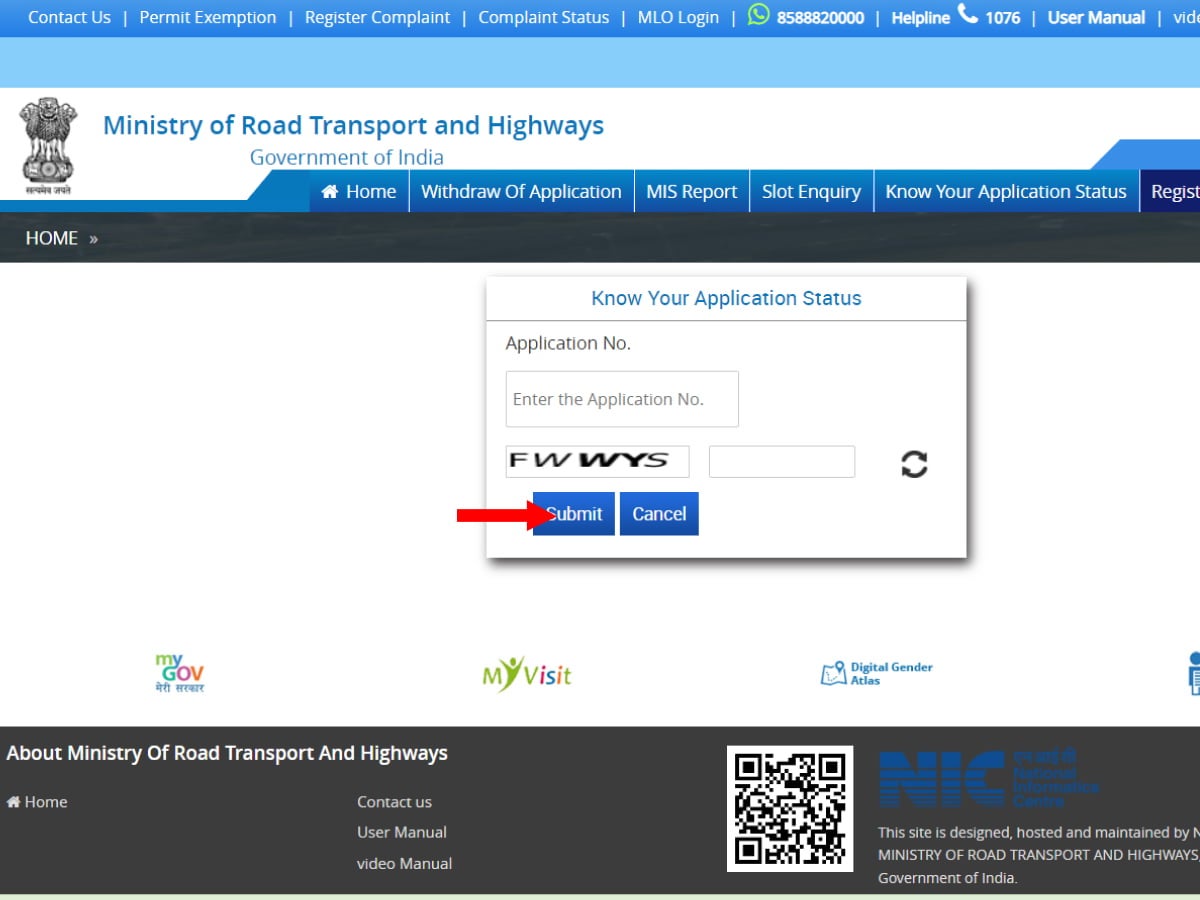Select Slot Enquiry from the navigation
The image size is (1200, 900).
[811, 191]
